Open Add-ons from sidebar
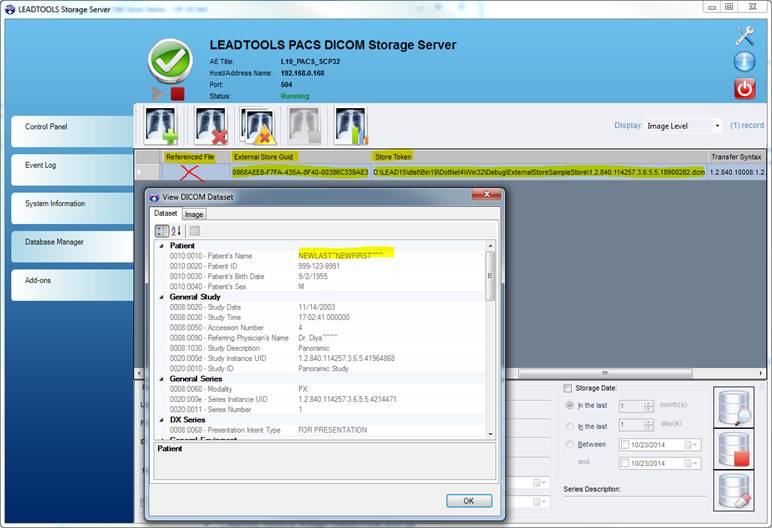Image resolution: width=772 pixels, height=528 pixels. pos(72,285)
